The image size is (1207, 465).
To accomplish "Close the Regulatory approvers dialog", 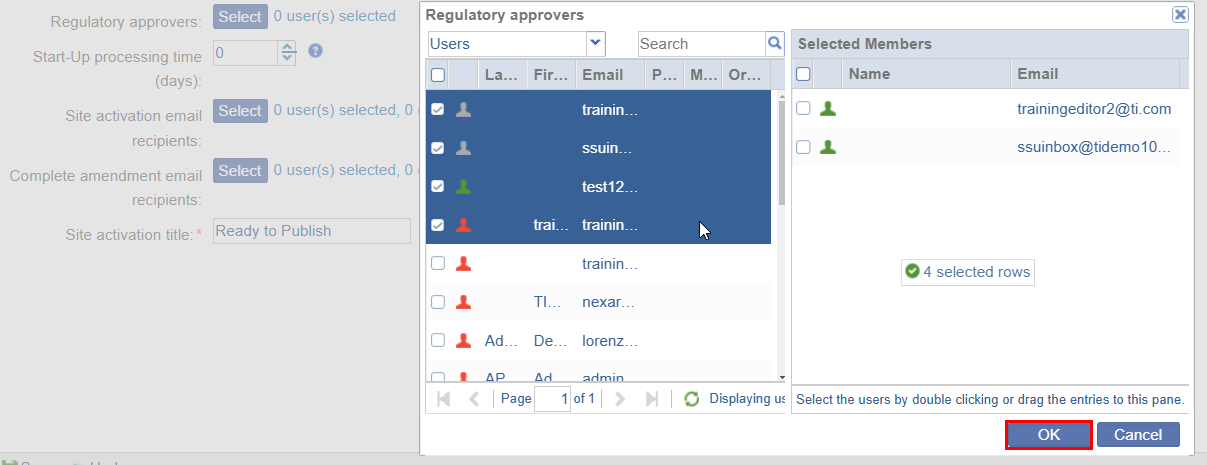I will [1180, 14].
